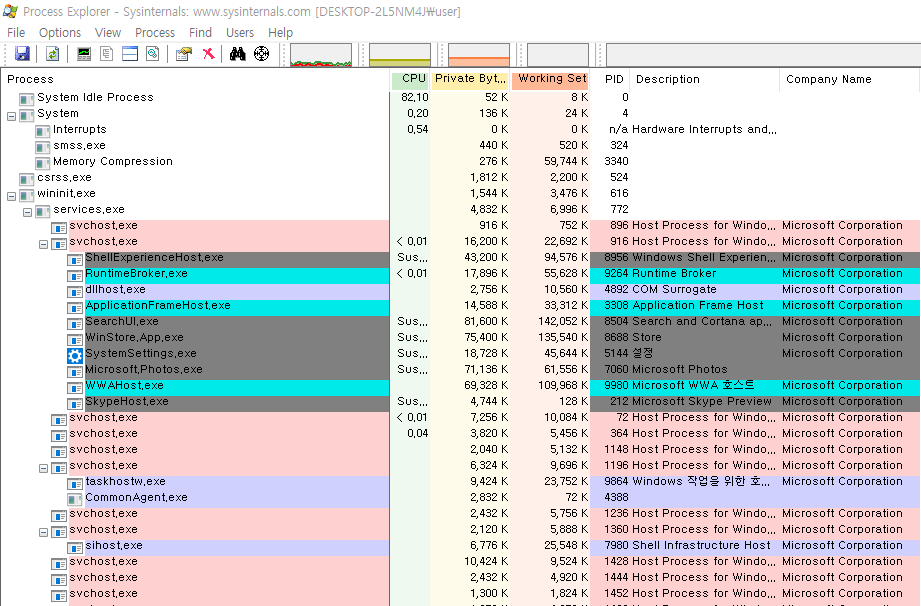This screenshot has width=921, height=606.
Task: Click the binoculars Find Handle icon
Action: pos(237,54)
